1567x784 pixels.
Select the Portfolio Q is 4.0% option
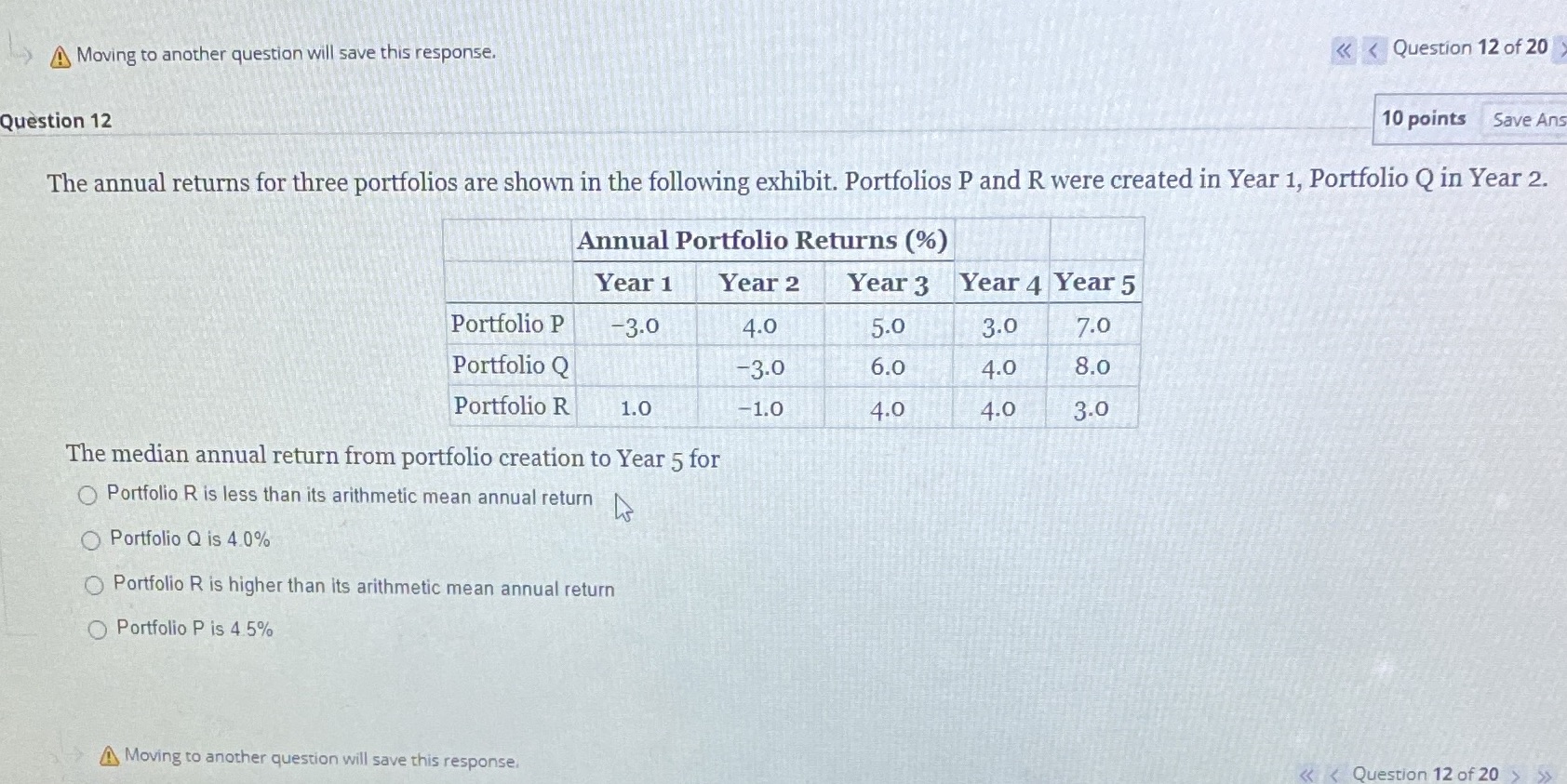pyautogui.click(x=90, y=539)
